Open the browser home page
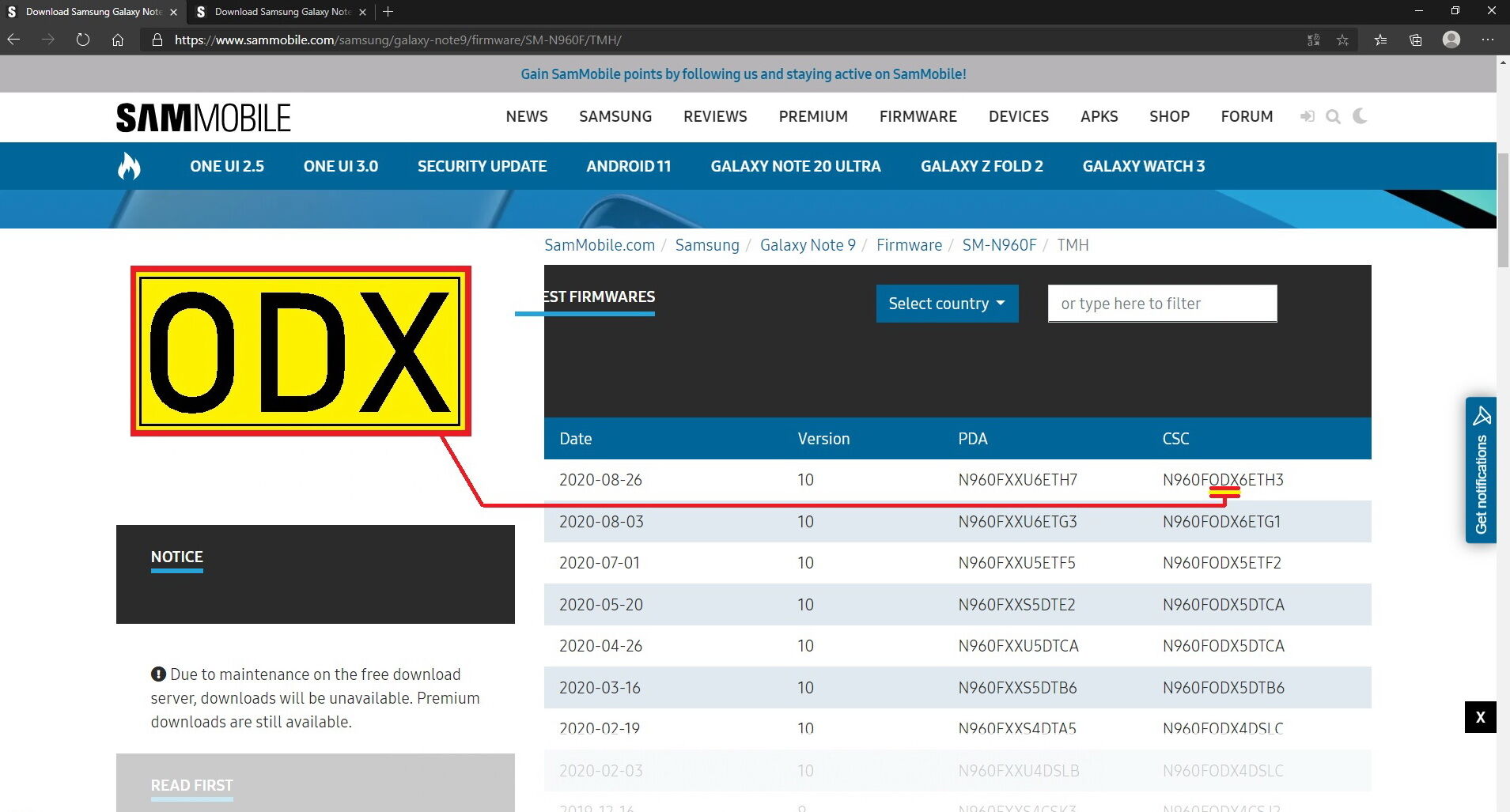This screenshot has height=812, width=1510. [x=118, y=40]
